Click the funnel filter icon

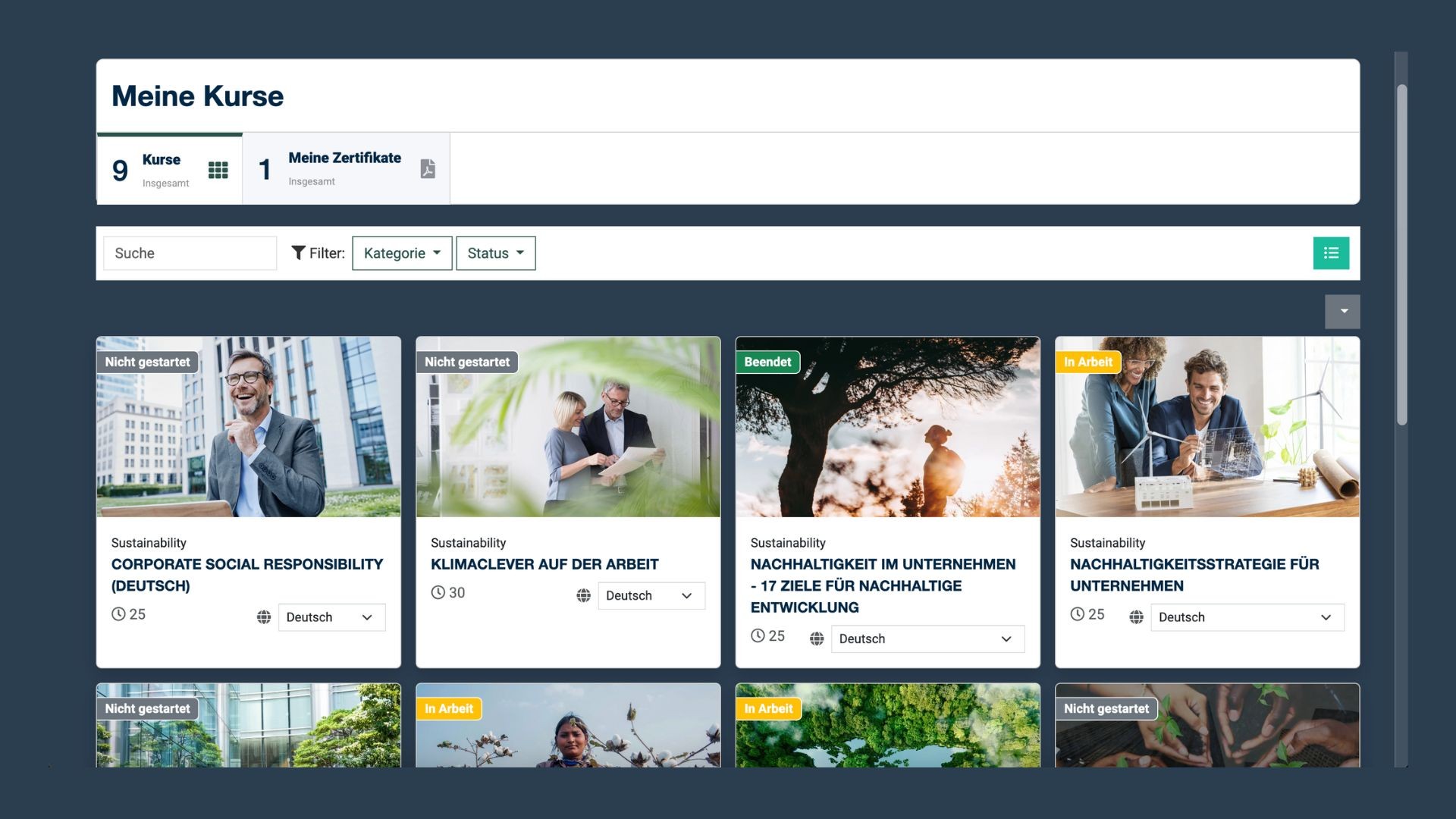point(299,253)
